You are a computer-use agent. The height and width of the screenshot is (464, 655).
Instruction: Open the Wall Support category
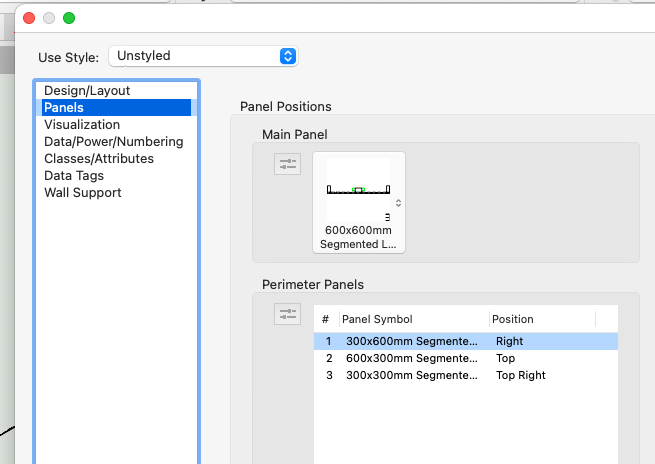click(83, 193)
